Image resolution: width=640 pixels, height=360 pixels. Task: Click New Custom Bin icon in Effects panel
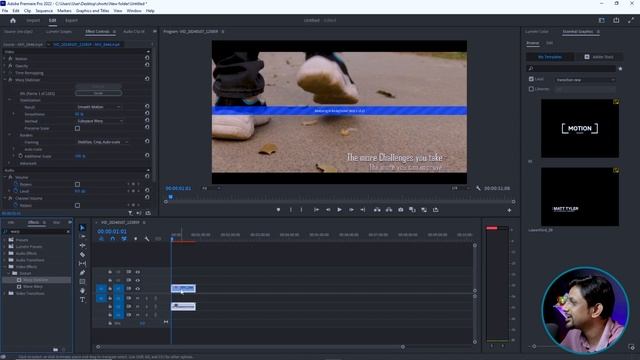pos(56,350)
